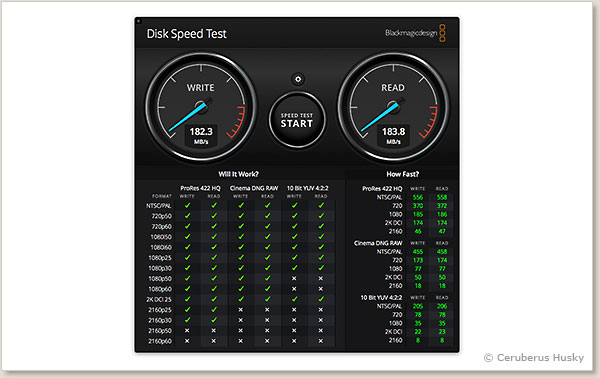Click 10 Bit YUV NTSC/PAL read value 206
Viewport: 600px width, 378px height.
442,306
